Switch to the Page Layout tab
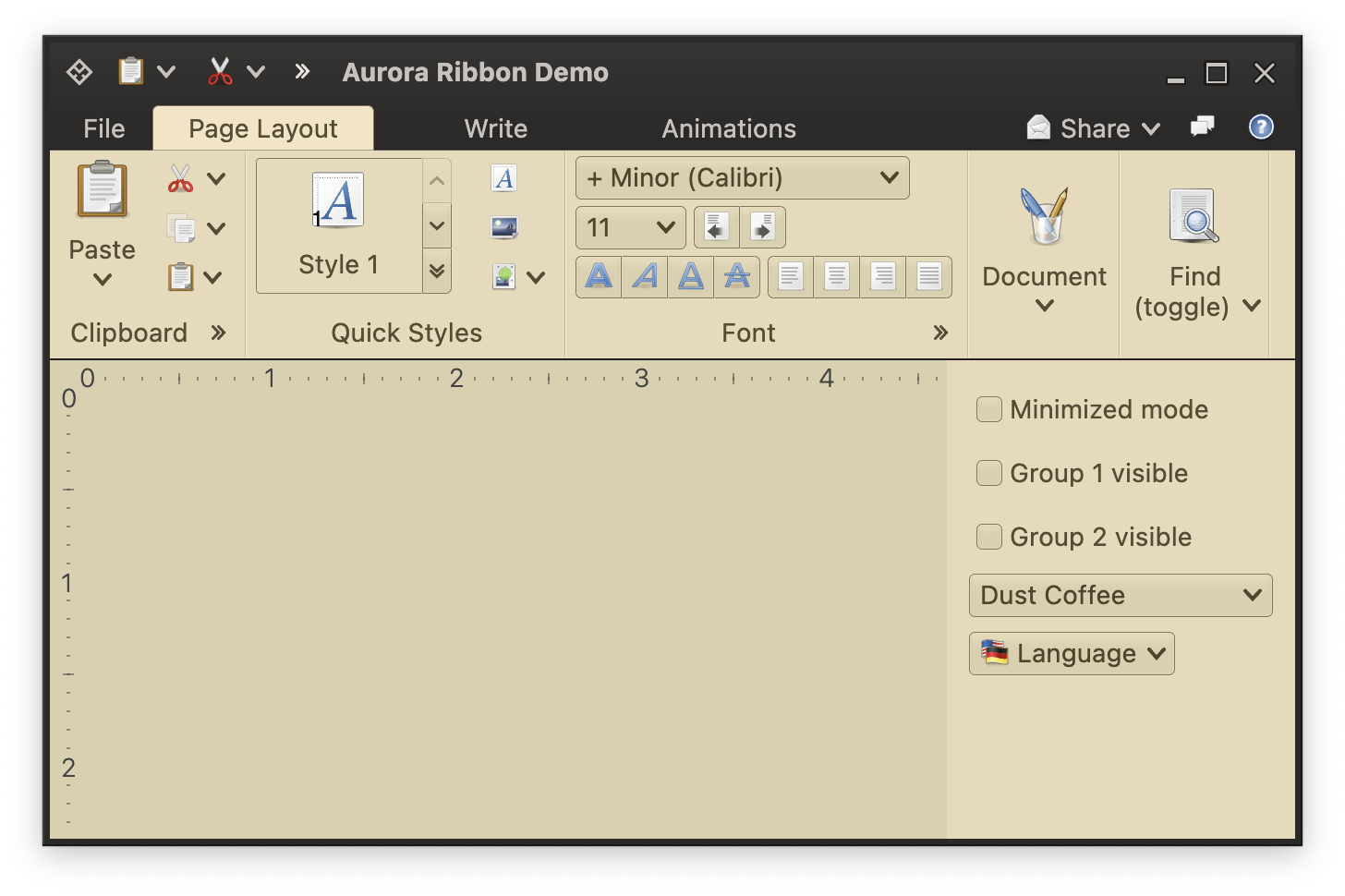Image resolution: width=1345 pixels, height=896 pixels. [x=263, y=128]
